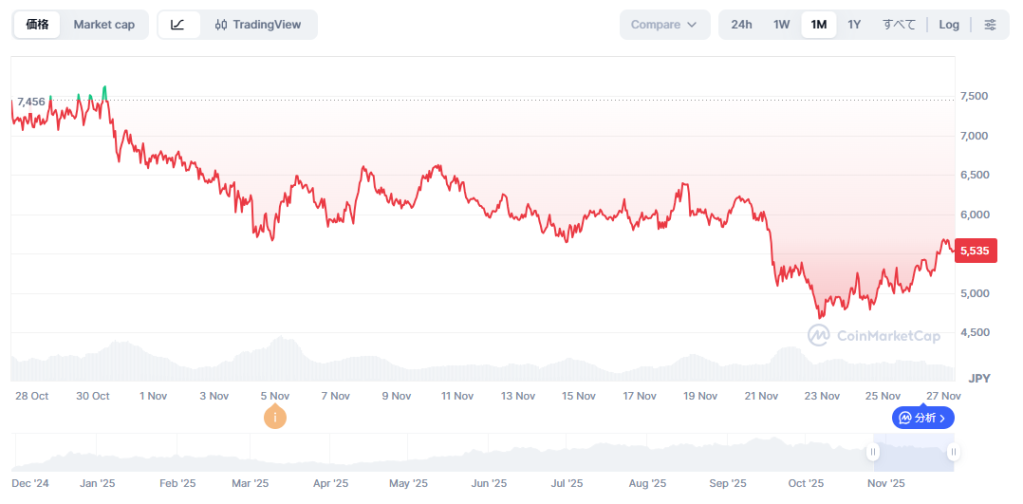Select the 価格 price toggle
The image size is (1023, 504).
tap(37, 25)
